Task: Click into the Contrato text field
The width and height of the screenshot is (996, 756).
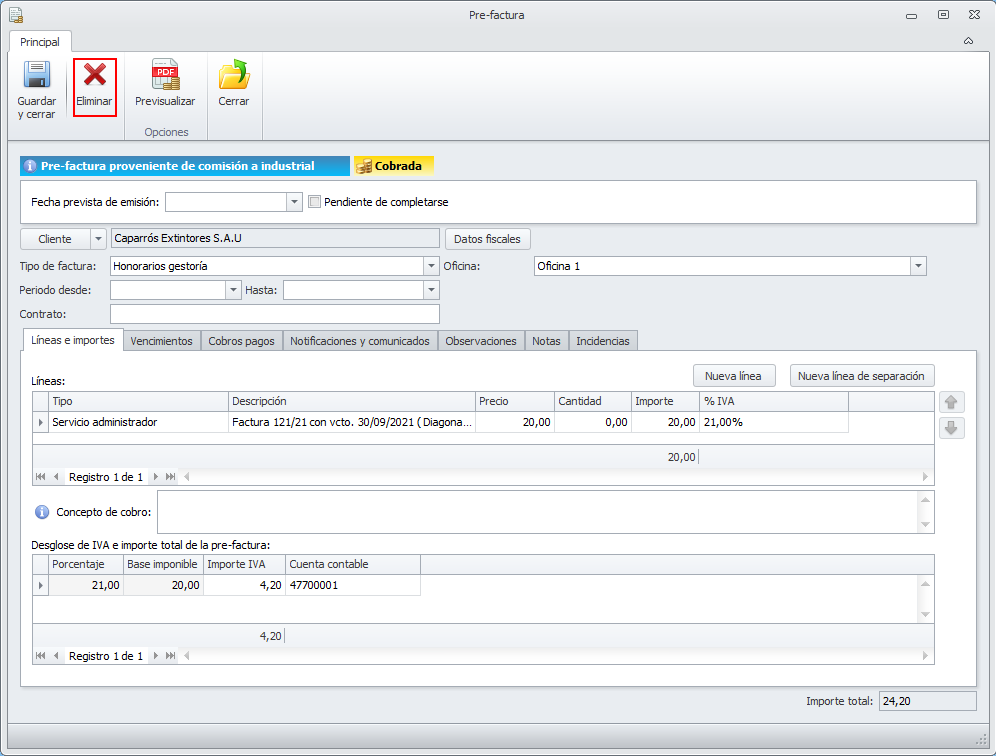Action: [274, 315]
